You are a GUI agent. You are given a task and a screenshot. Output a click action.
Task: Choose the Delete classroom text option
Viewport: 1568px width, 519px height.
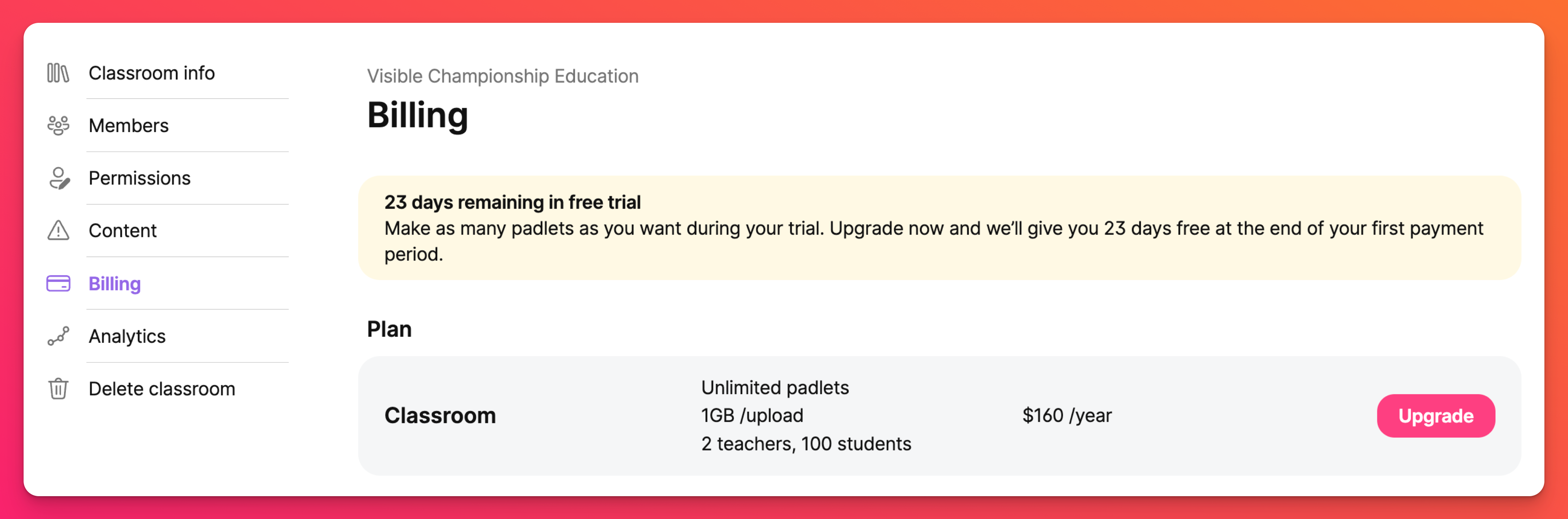pyautogui.click(x=161, y=389)
